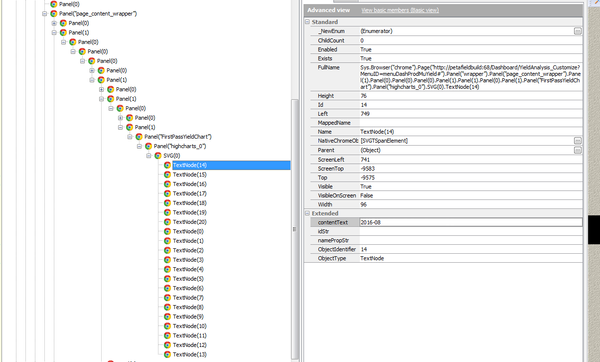Select ScreenLeft value 741
The width and height of the screenshot is (600, 362).
pyautogui.click(x=365, y=160)
